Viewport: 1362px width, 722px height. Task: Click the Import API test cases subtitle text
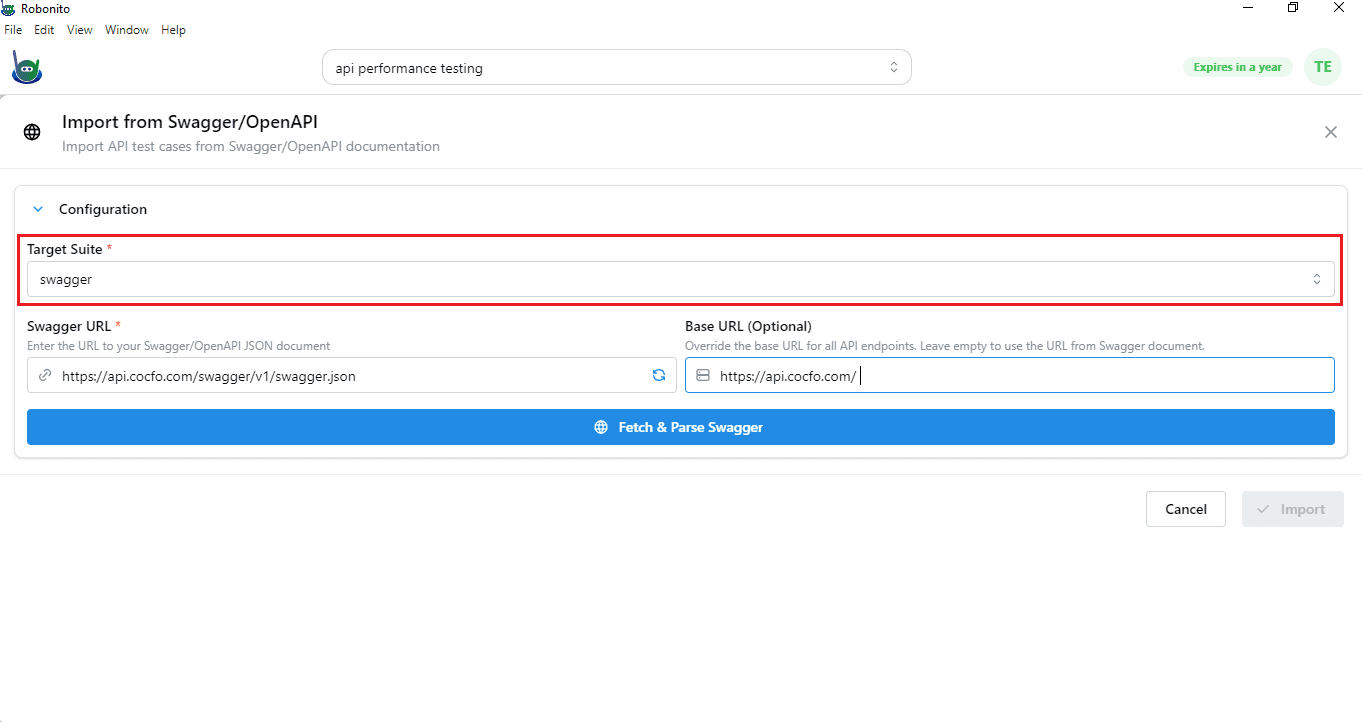pos(251,146)
